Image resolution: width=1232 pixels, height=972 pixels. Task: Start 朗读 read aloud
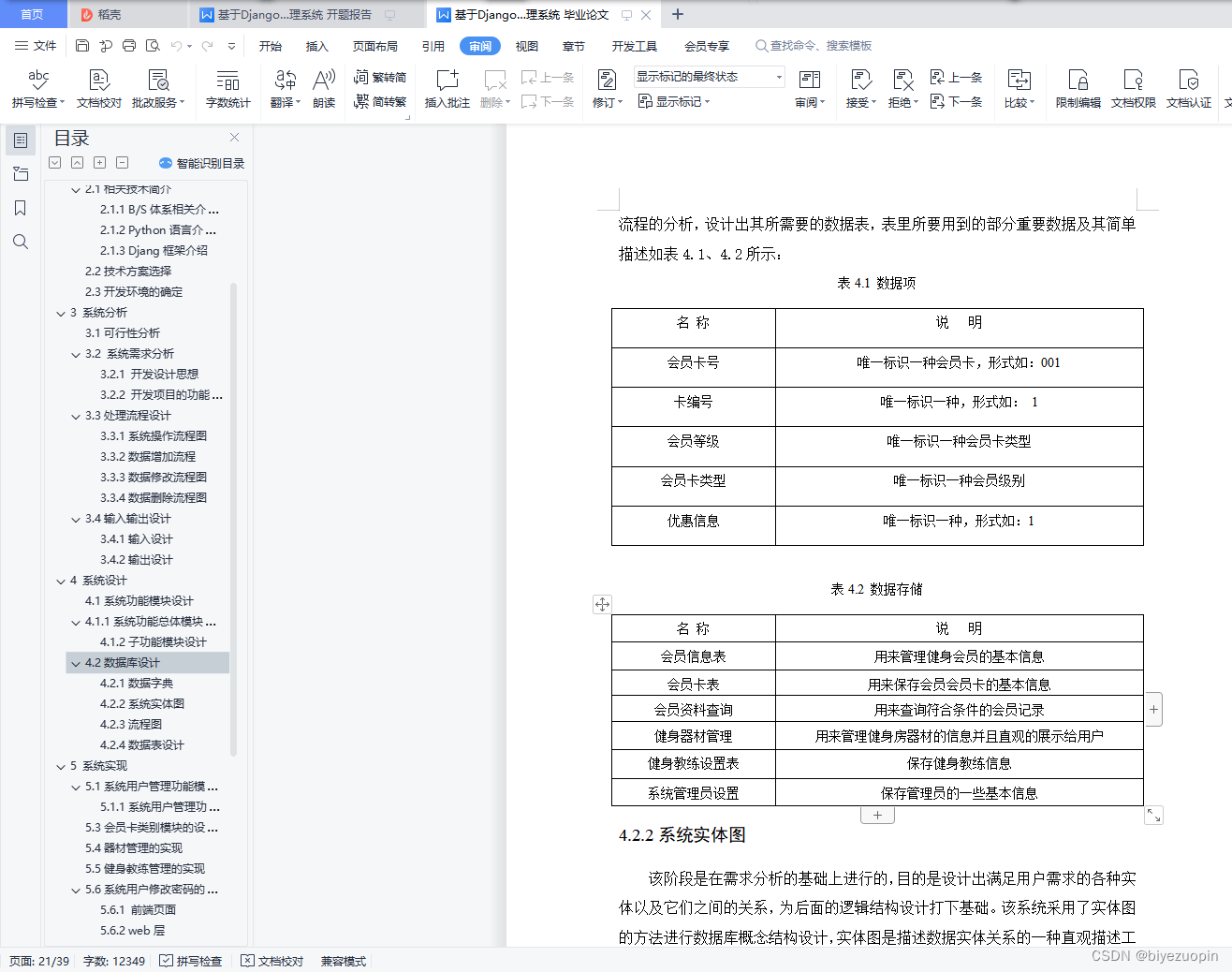[x=324, y=89]
